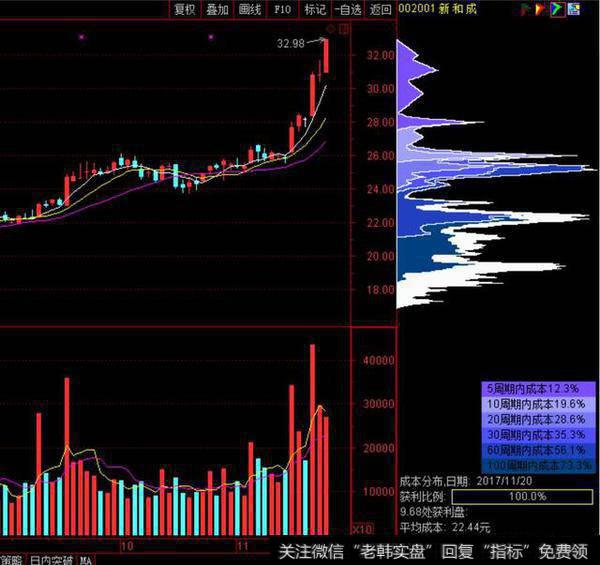Click the 复权 toolbar button
The image size is (600, 565).
click(x=183, y=9)
